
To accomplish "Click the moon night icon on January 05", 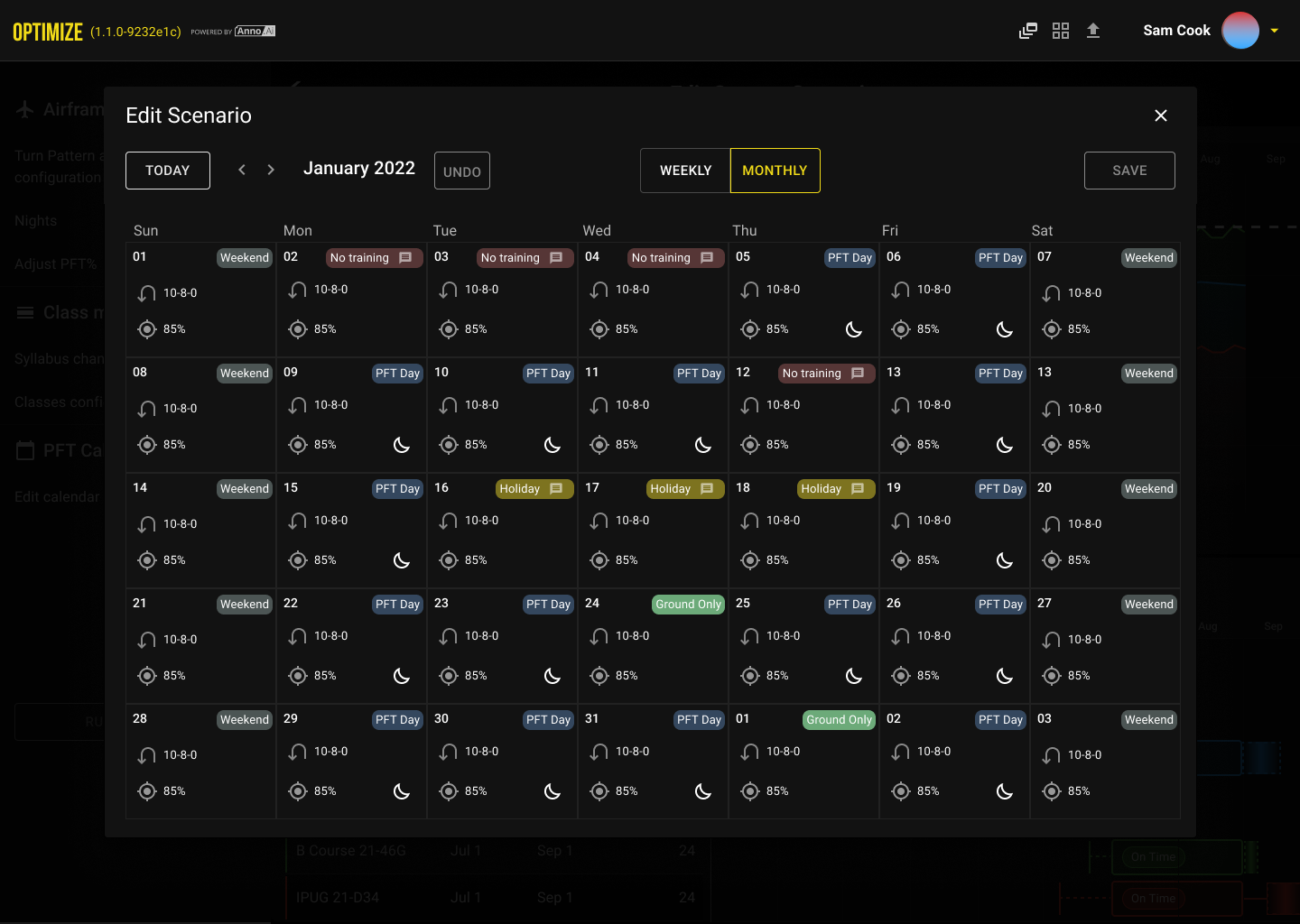I will click(854, 329).
